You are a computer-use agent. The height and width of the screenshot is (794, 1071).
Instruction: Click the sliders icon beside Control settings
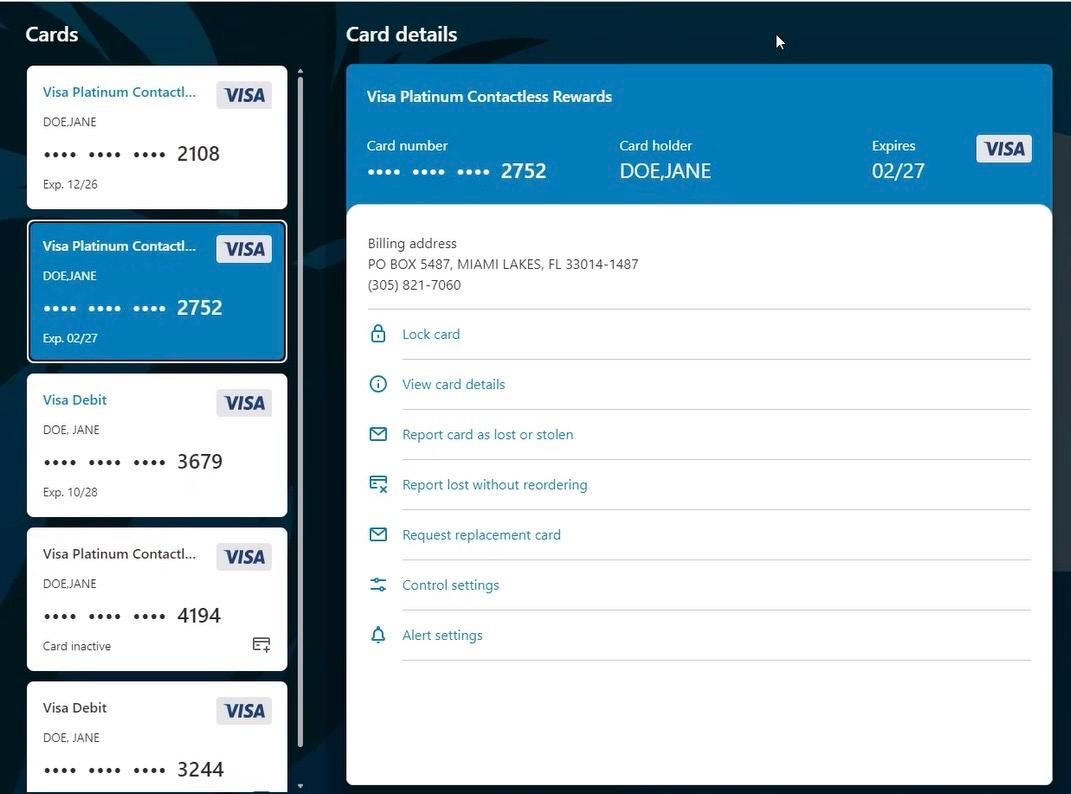[x=378, y=585]
